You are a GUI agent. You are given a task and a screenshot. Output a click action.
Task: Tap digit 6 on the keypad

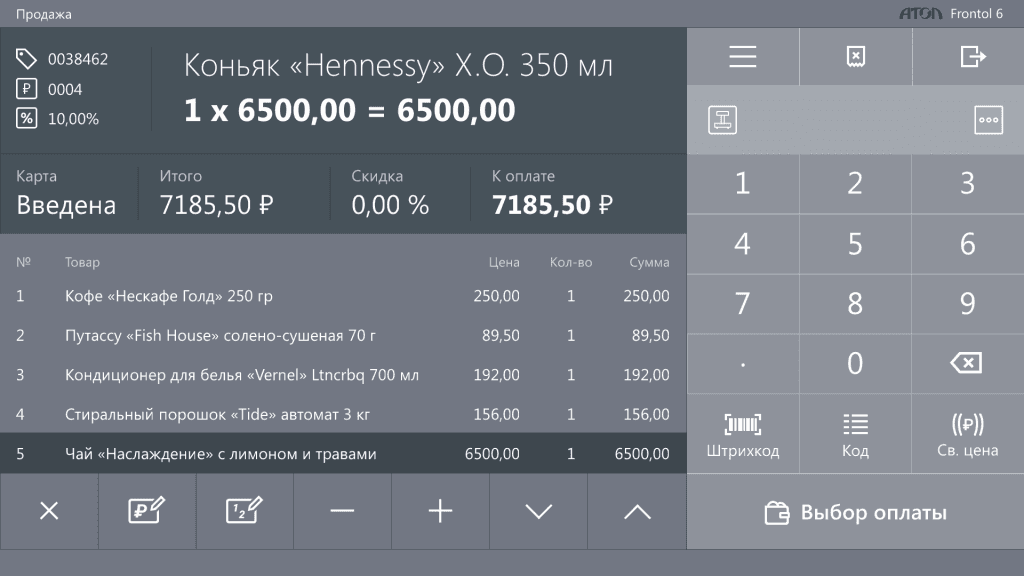(968, 244)
